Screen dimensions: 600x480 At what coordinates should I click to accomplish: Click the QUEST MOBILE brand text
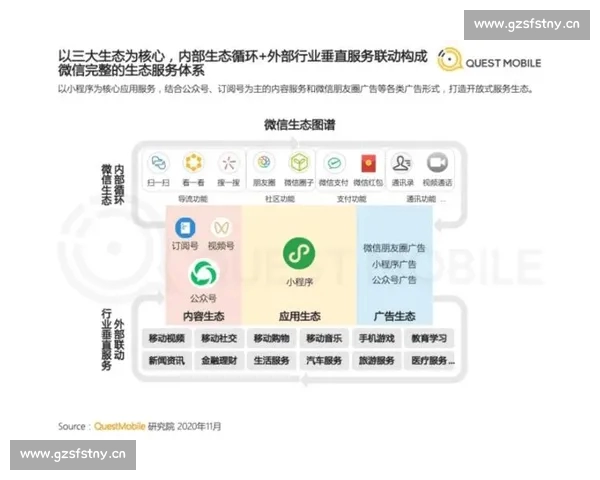(503, 63)
